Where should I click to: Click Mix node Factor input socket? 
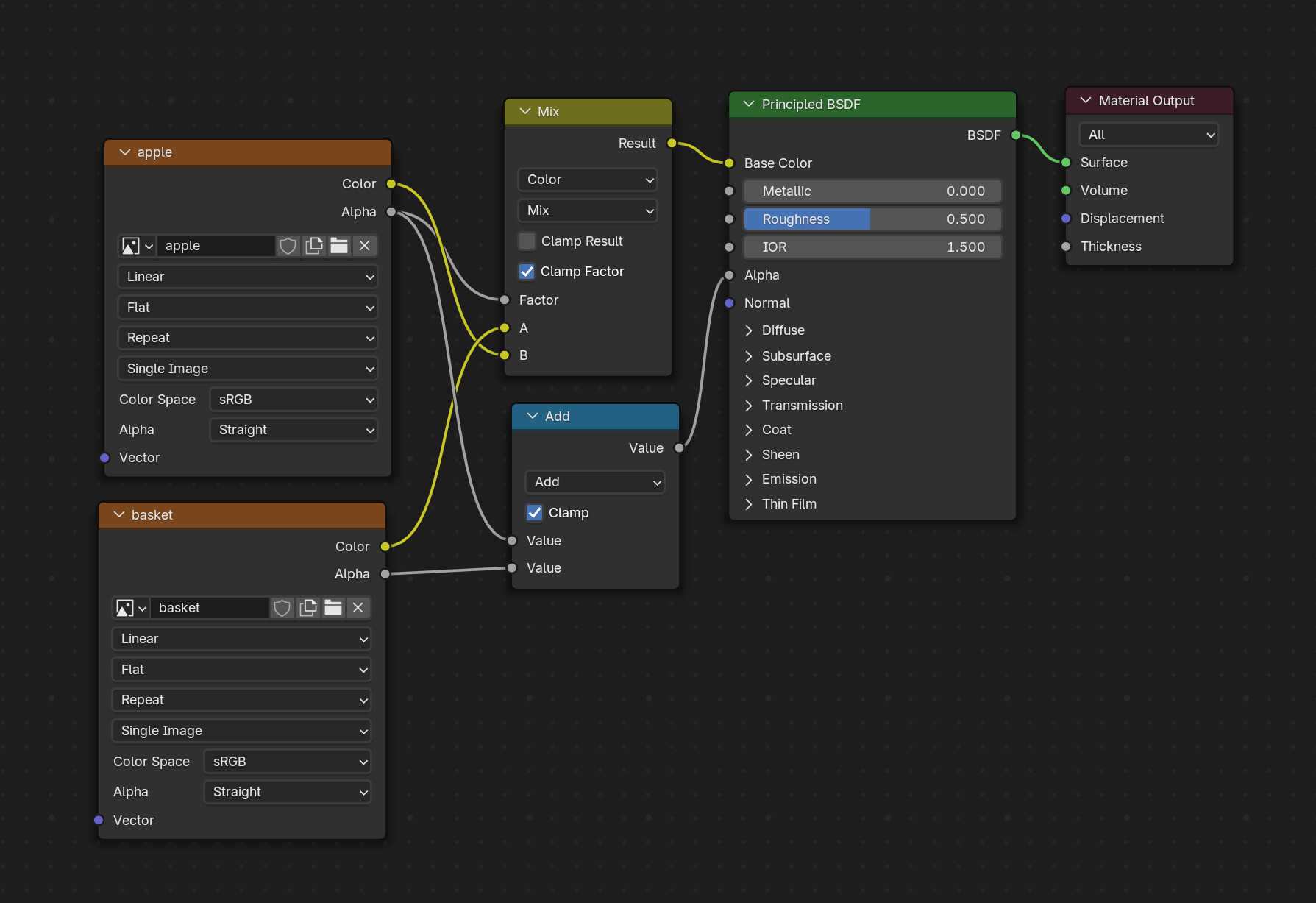tap(505, 300)
